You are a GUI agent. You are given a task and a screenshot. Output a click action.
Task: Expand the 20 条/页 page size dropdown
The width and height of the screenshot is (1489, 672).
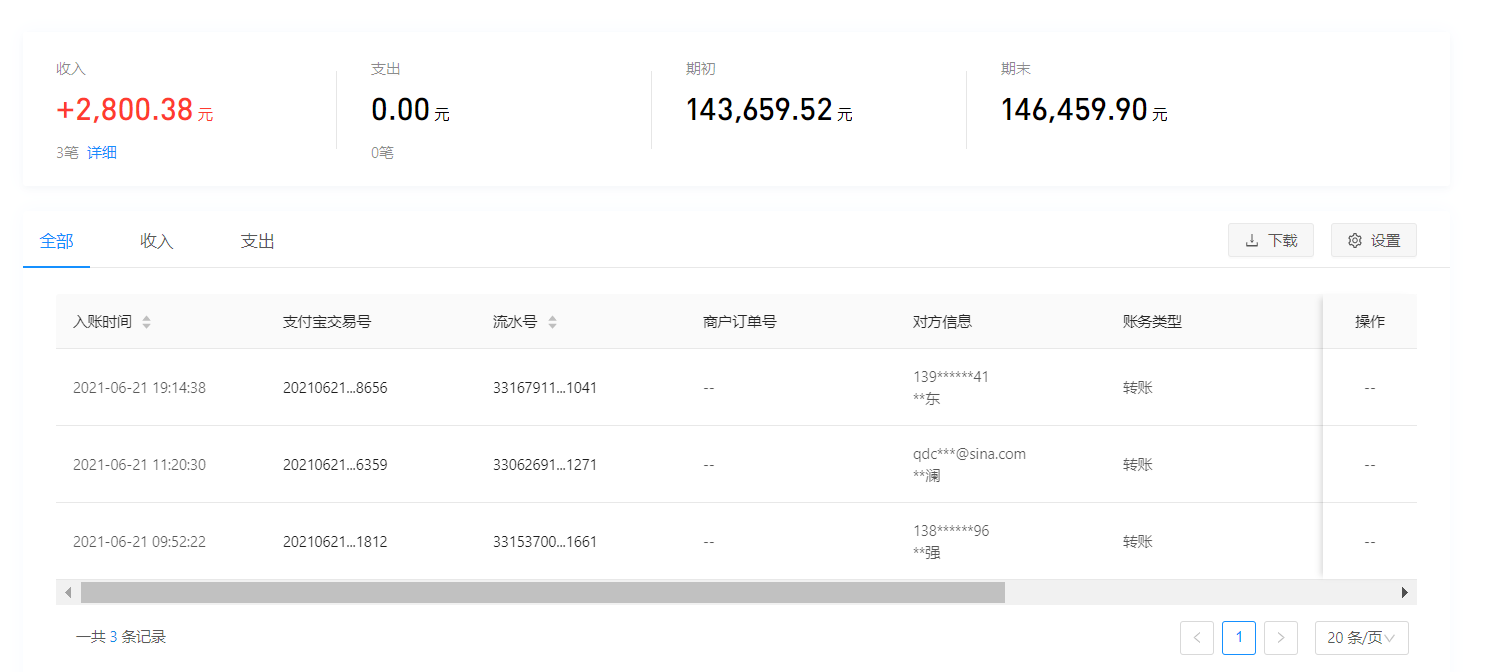pos(1361,638)
